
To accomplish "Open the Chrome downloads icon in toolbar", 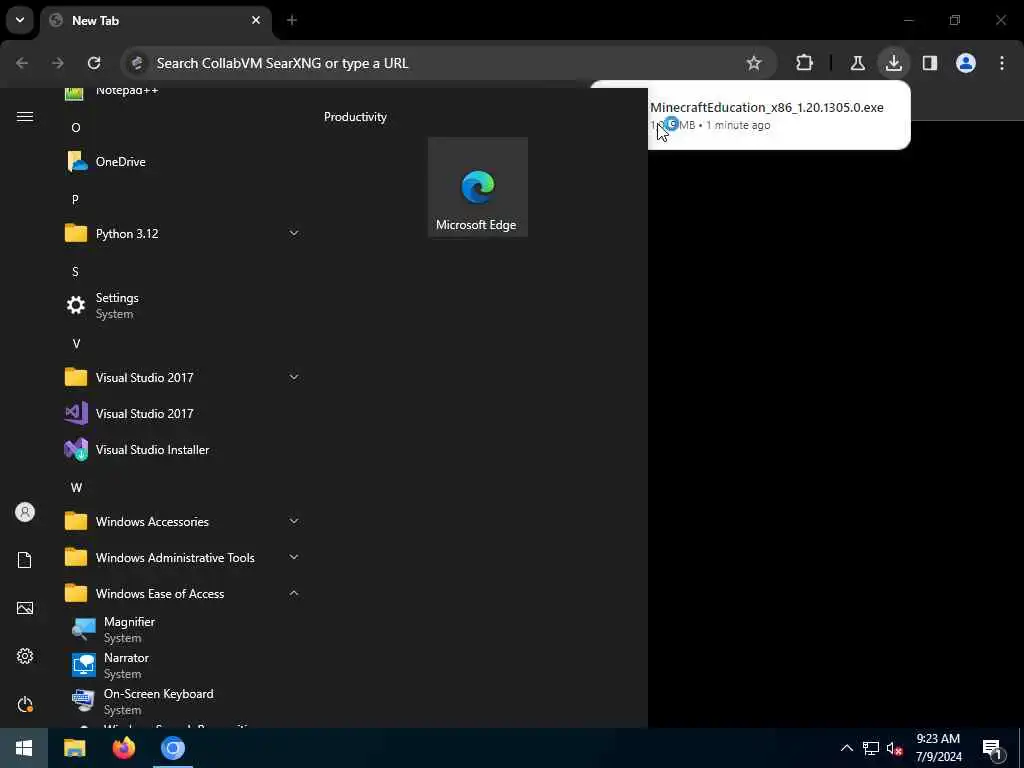I will tap(893, 63).
